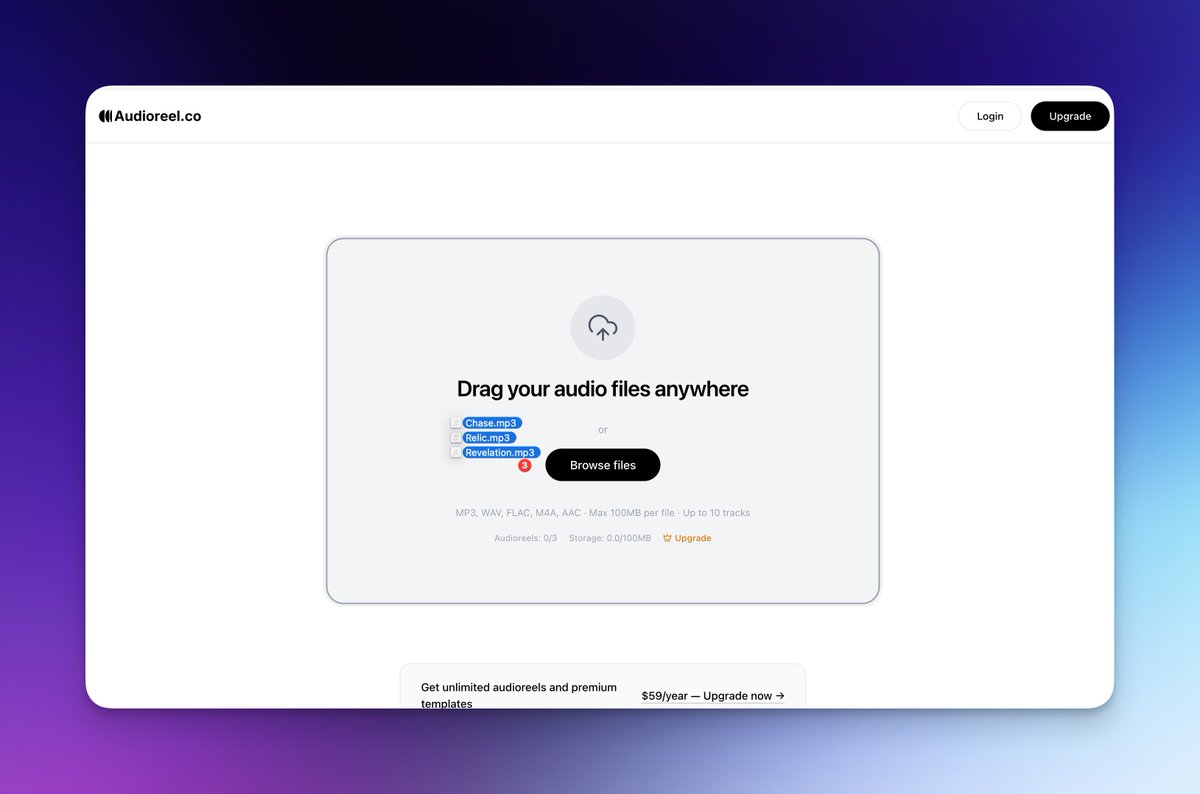The height and width of the screenshot is (794, 1200).
Task: Click the Revelation.mp3 dragged file label
Action: tap(501, 453)
